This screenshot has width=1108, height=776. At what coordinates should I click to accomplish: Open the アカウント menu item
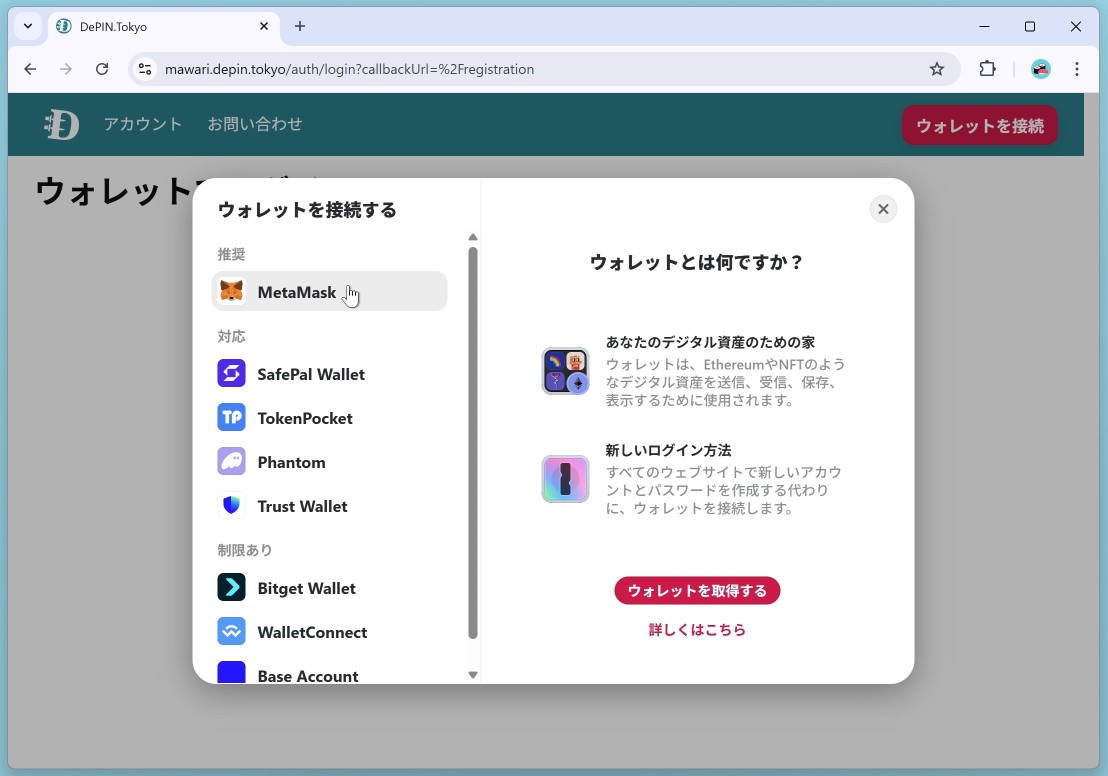tap(143, 124)
